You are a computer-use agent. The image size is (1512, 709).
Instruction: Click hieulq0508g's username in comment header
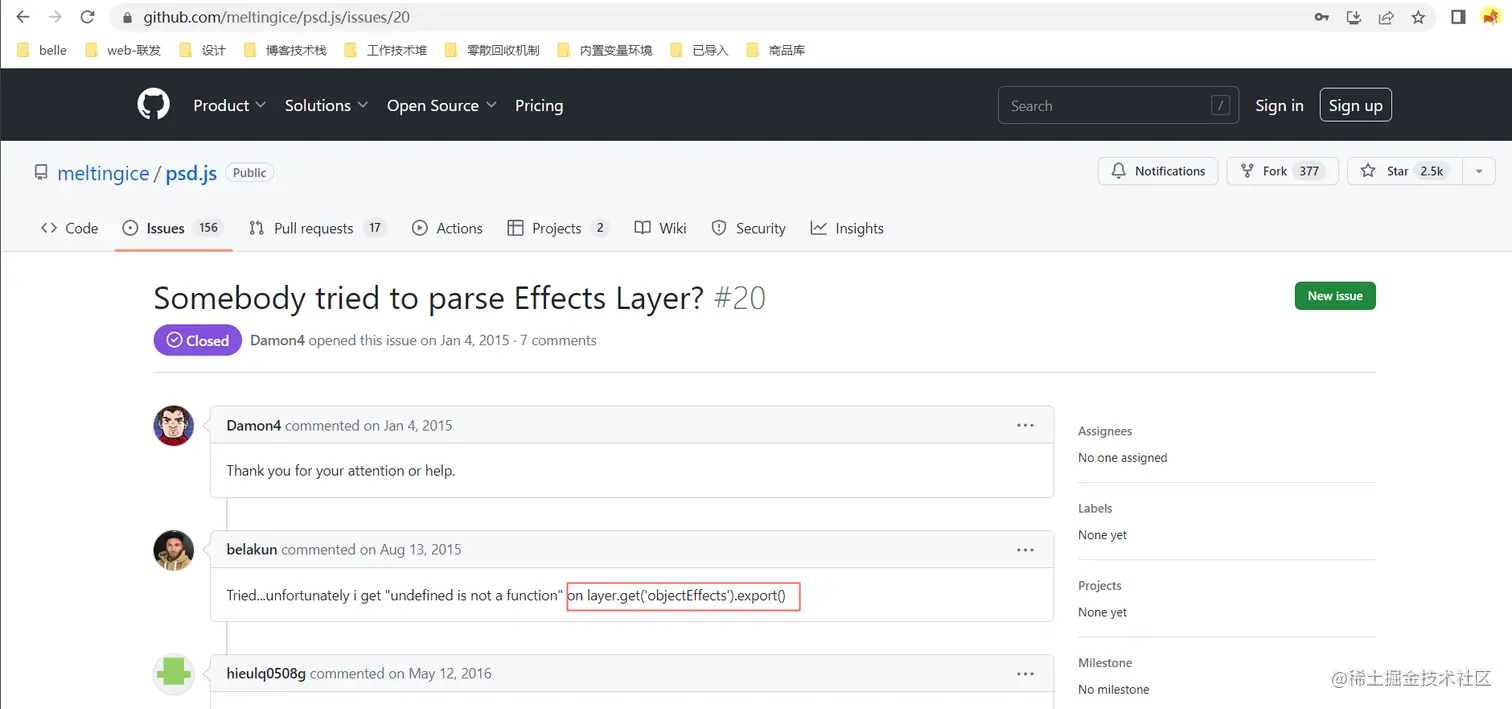(x=266, y=673)
